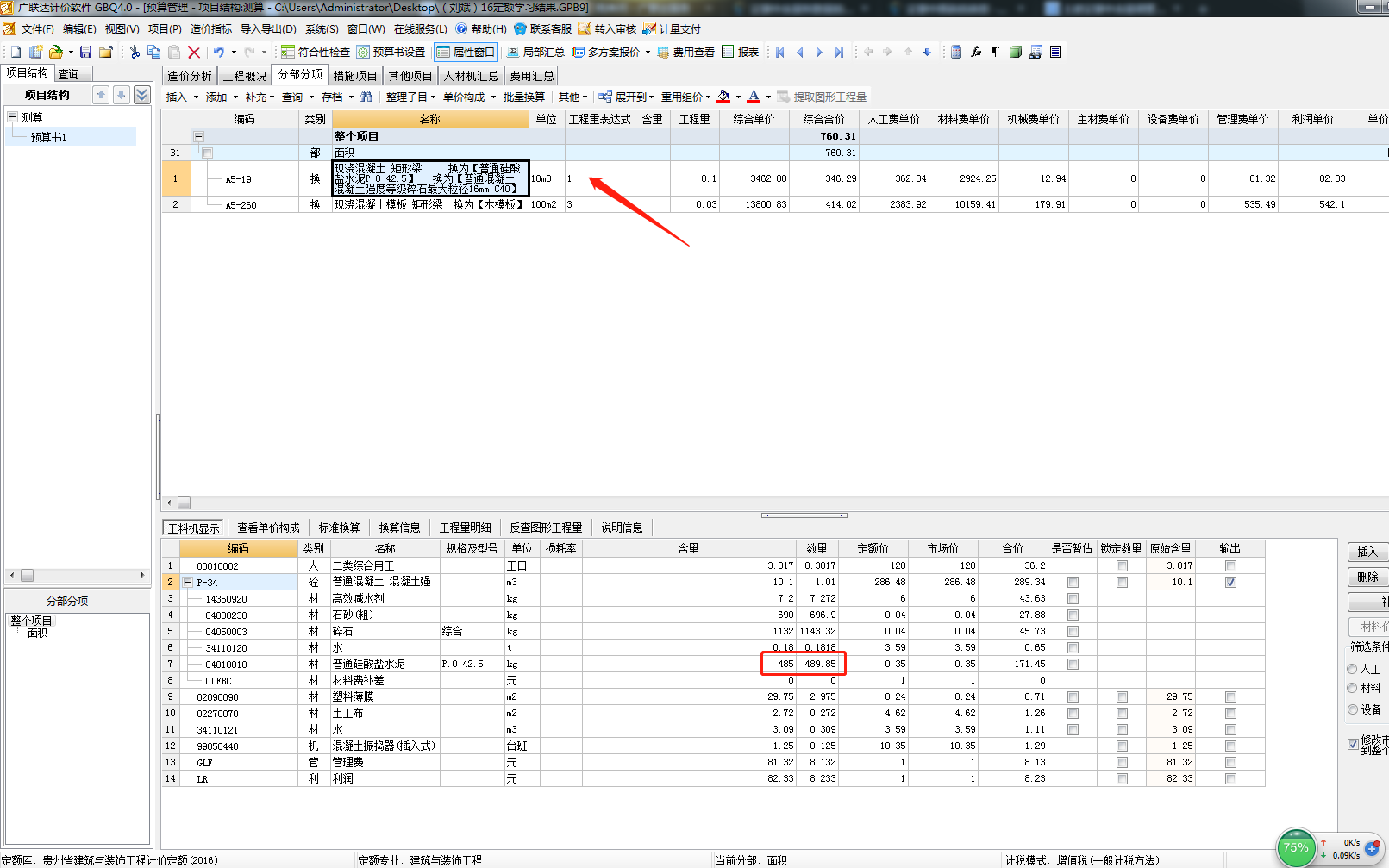Click the fx formula icon

[x=976, y=53]
